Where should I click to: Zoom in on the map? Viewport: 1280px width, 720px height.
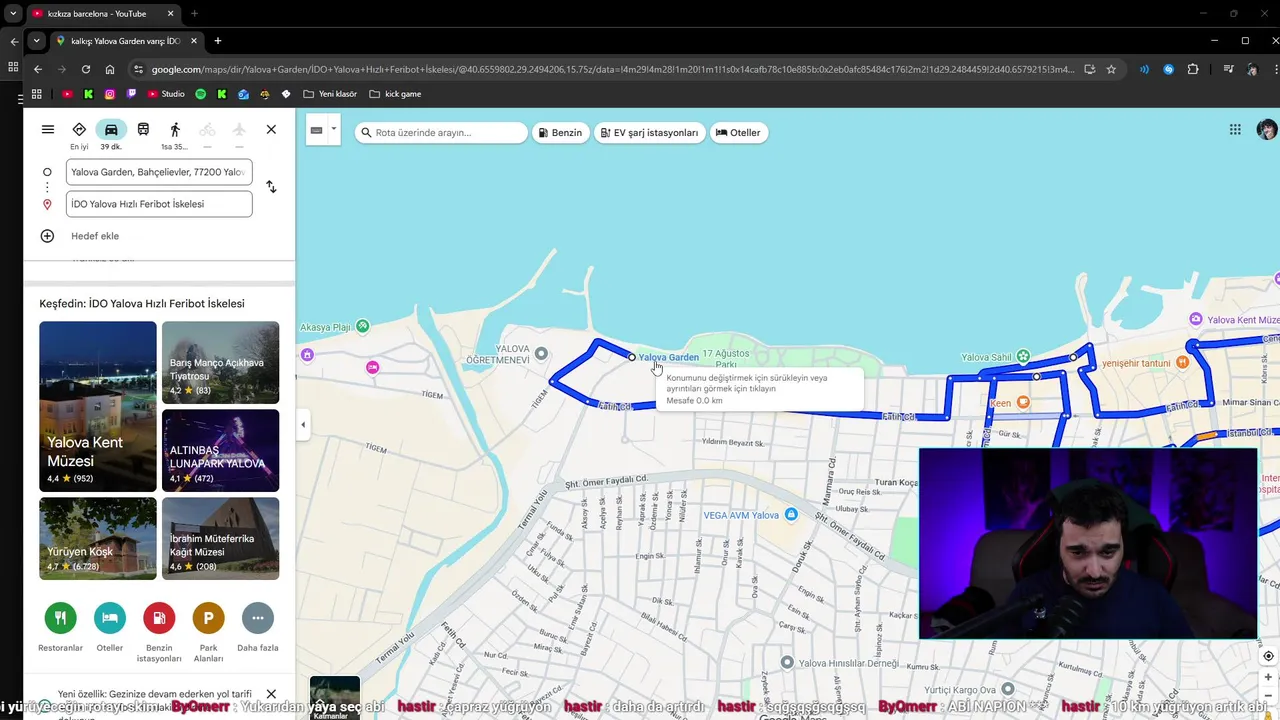[x=1268, y=677]
